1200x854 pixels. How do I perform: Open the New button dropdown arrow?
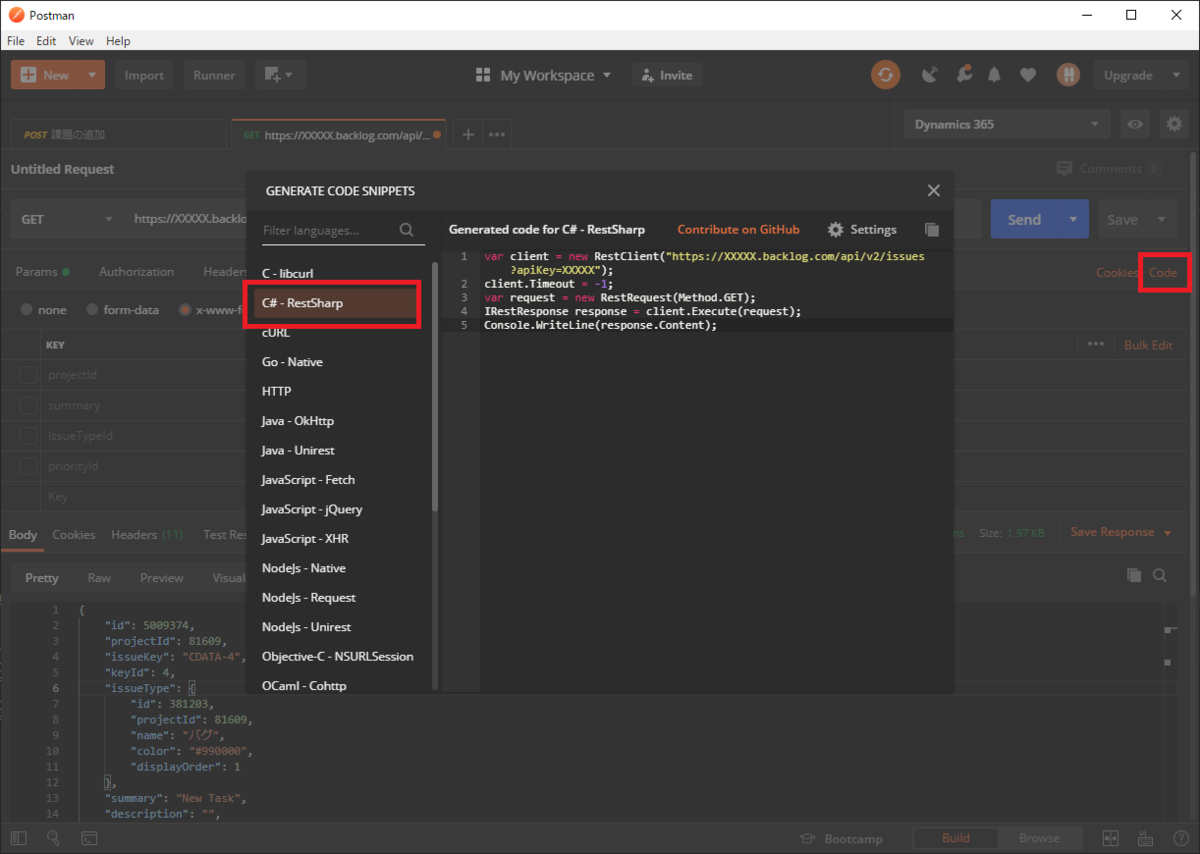tap(92, 75)
